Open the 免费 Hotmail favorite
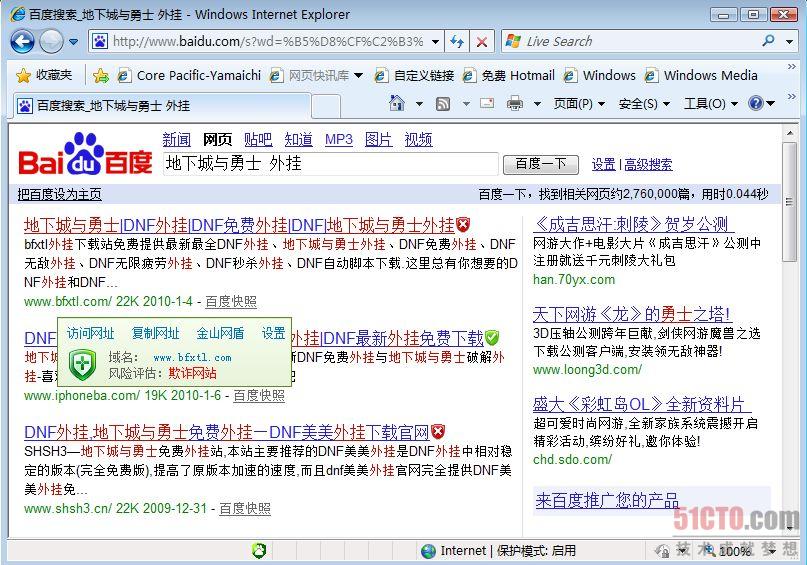The image size is (807, 565). point(508,76)
